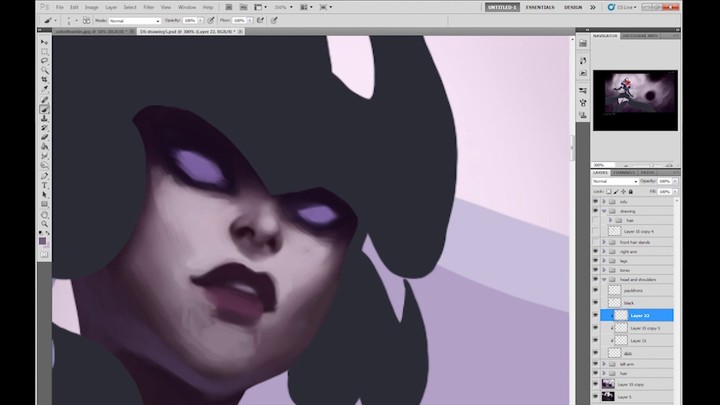The image size is (720, 405).
Task: Open the File menu
Action: (60, 7)
